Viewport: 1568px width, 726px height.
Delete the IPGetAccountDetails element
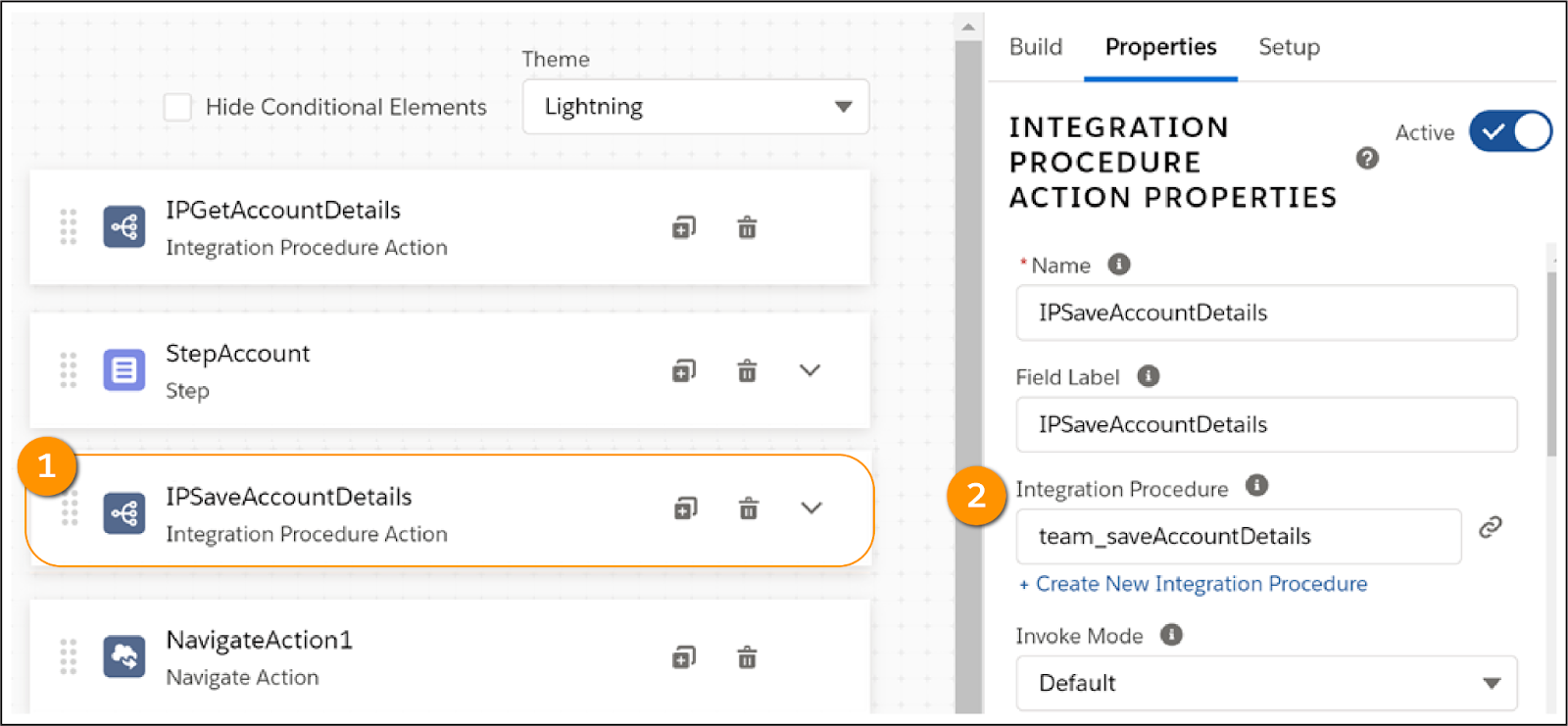[x=747, y=228]
